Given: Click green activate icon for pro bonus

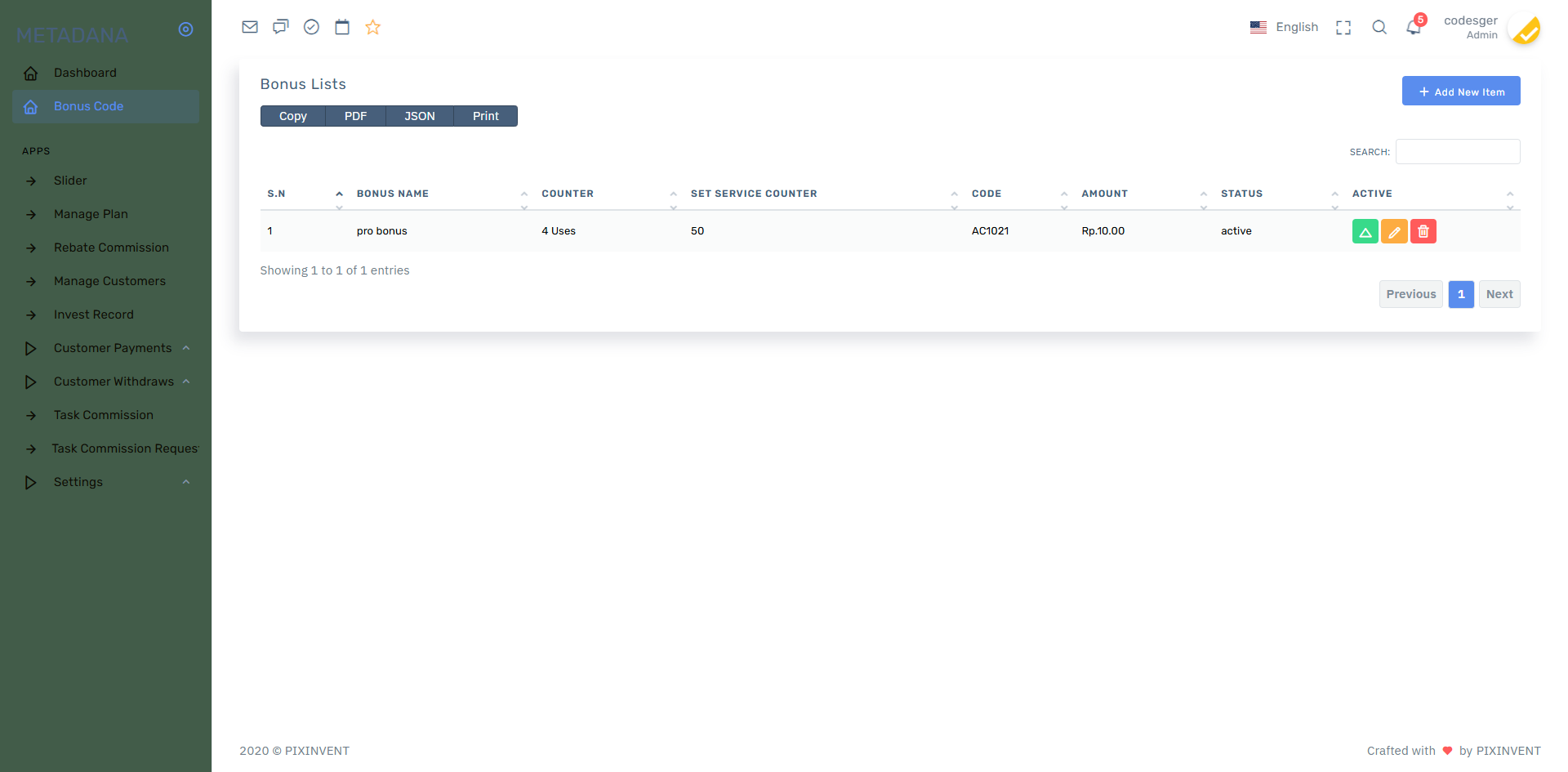Looking at the screenshot, I should pyautogui.click(x=1365, y=231).
